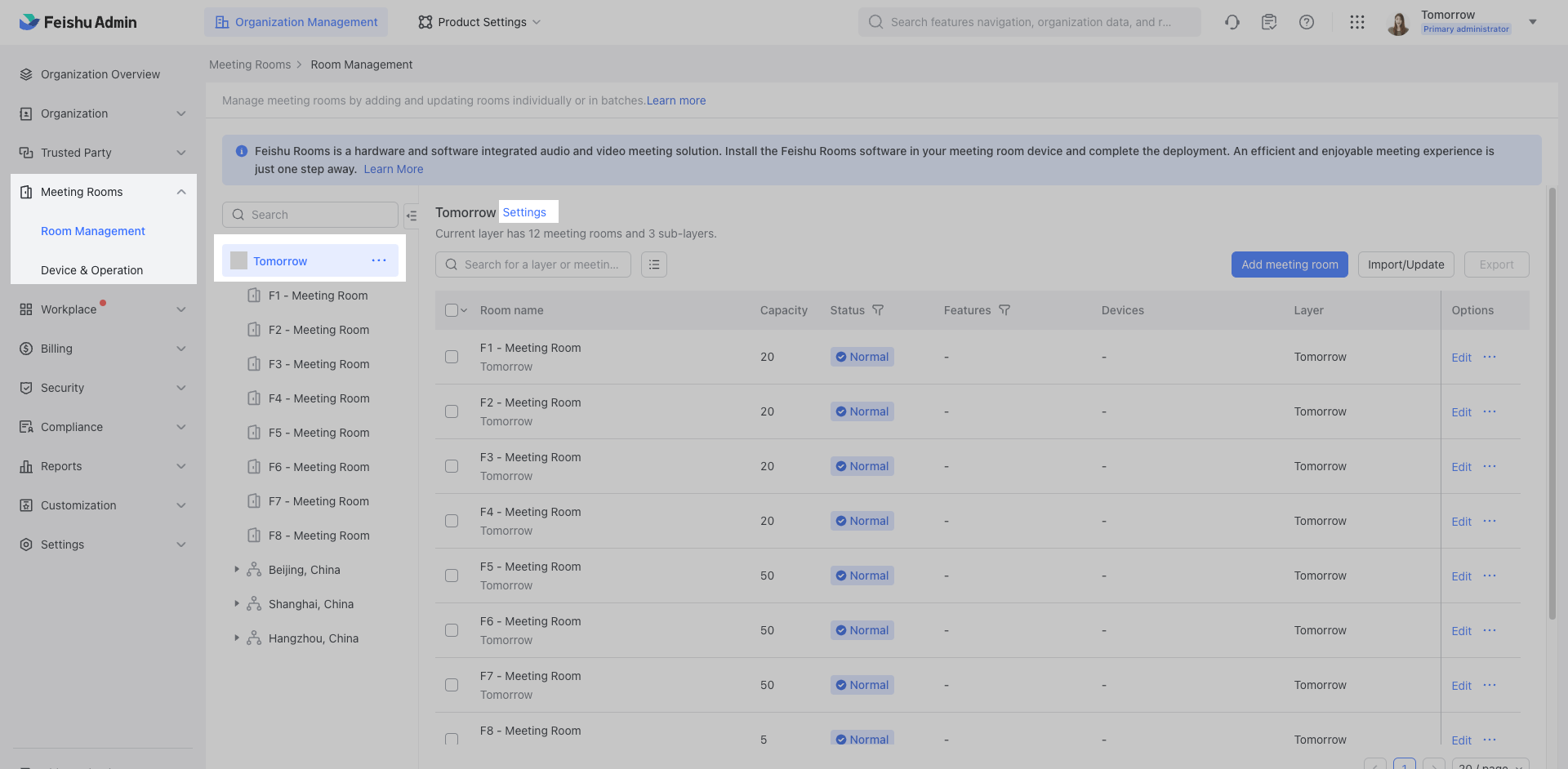Switch to the Organization Management tab

coord(296,22)
